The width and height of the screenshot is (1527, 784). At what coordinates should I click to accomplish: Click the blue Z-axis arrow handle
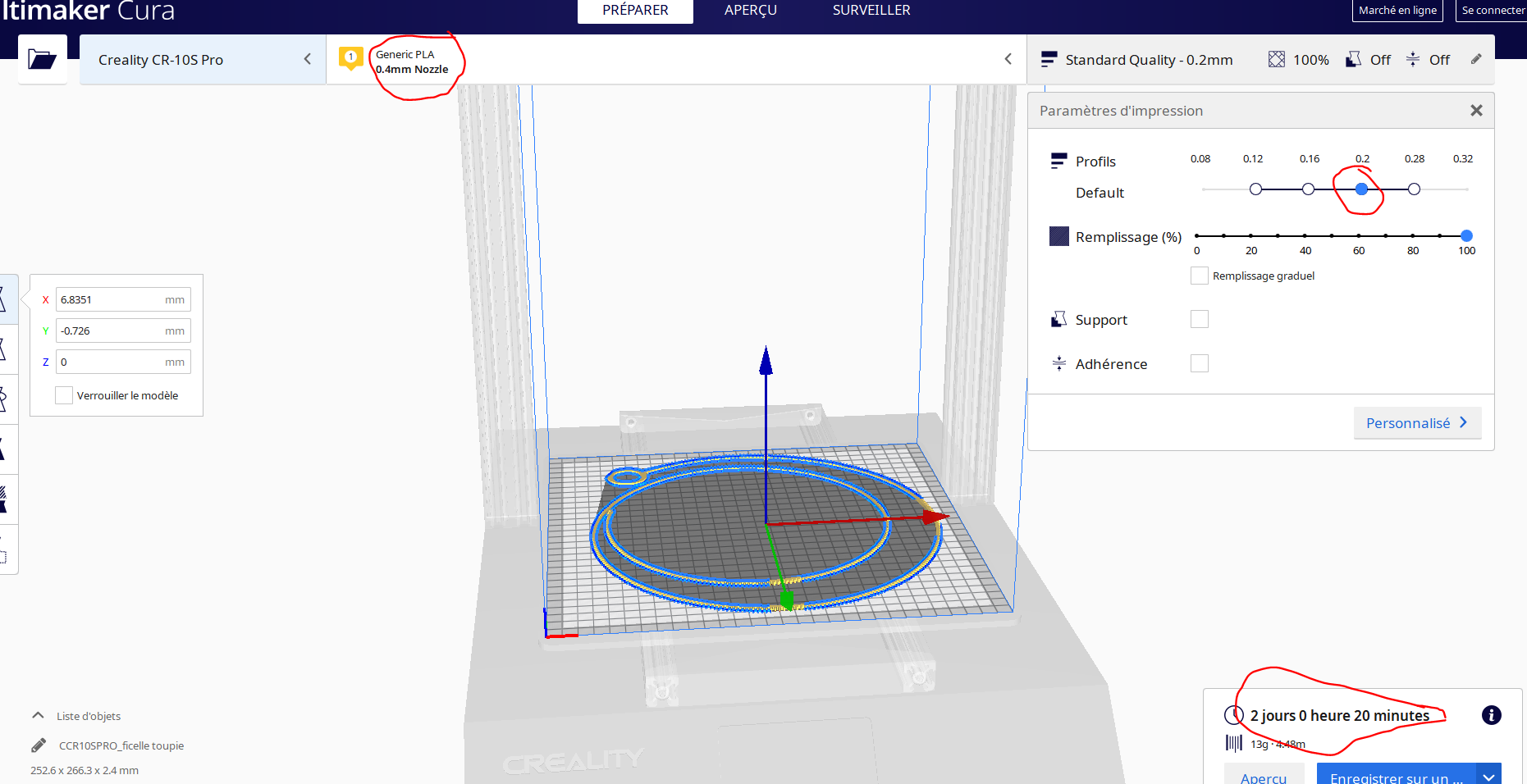766,360
